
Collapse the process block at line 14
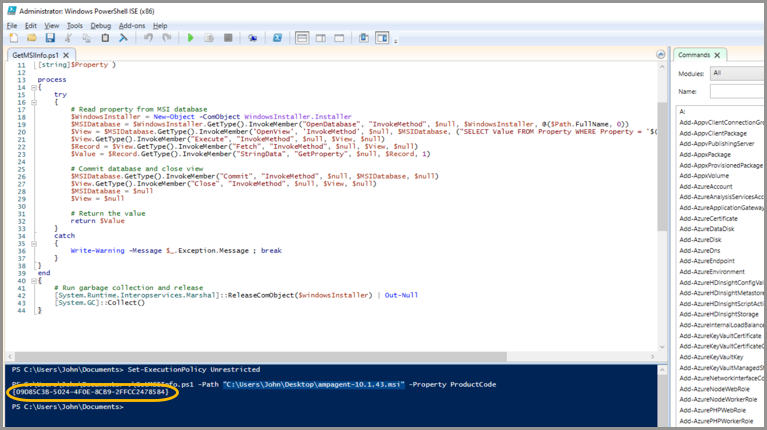(x=34, y=87)
